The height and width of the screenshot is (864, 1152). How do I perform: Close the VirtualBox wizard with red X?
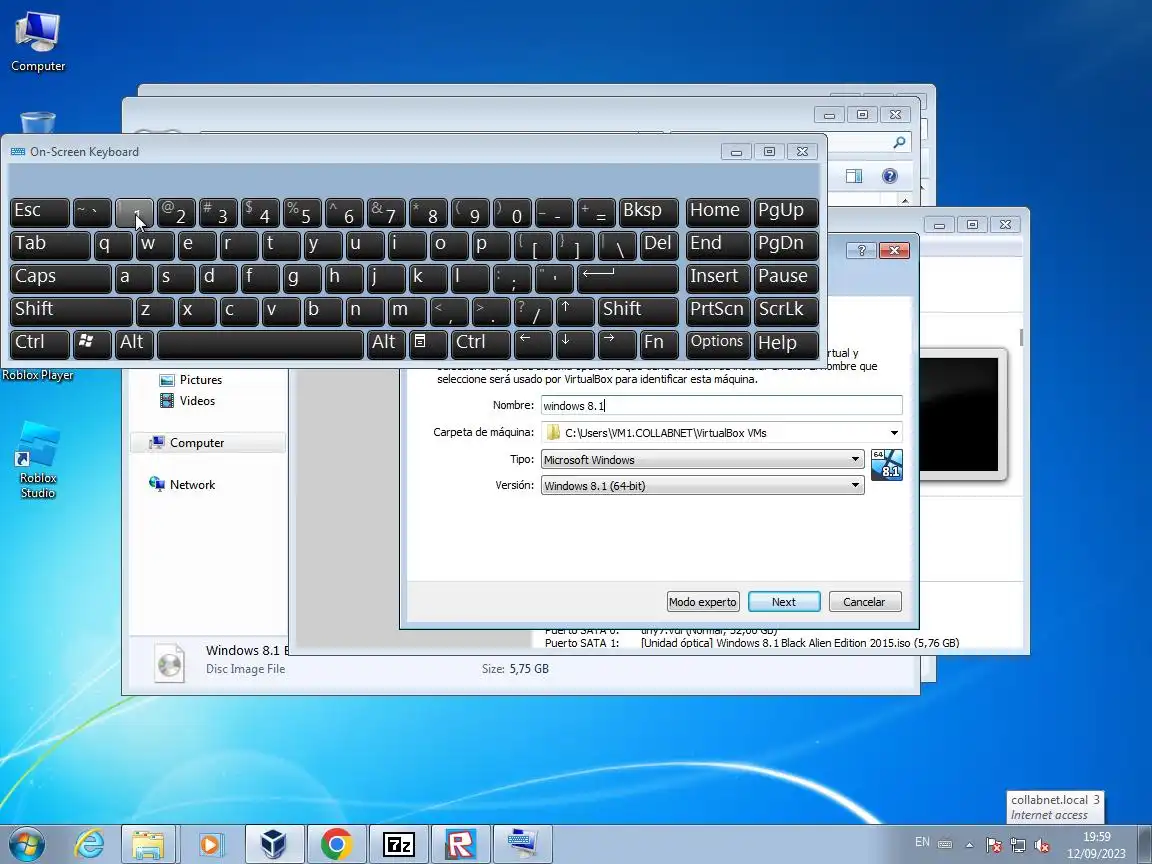pos(894,251)
